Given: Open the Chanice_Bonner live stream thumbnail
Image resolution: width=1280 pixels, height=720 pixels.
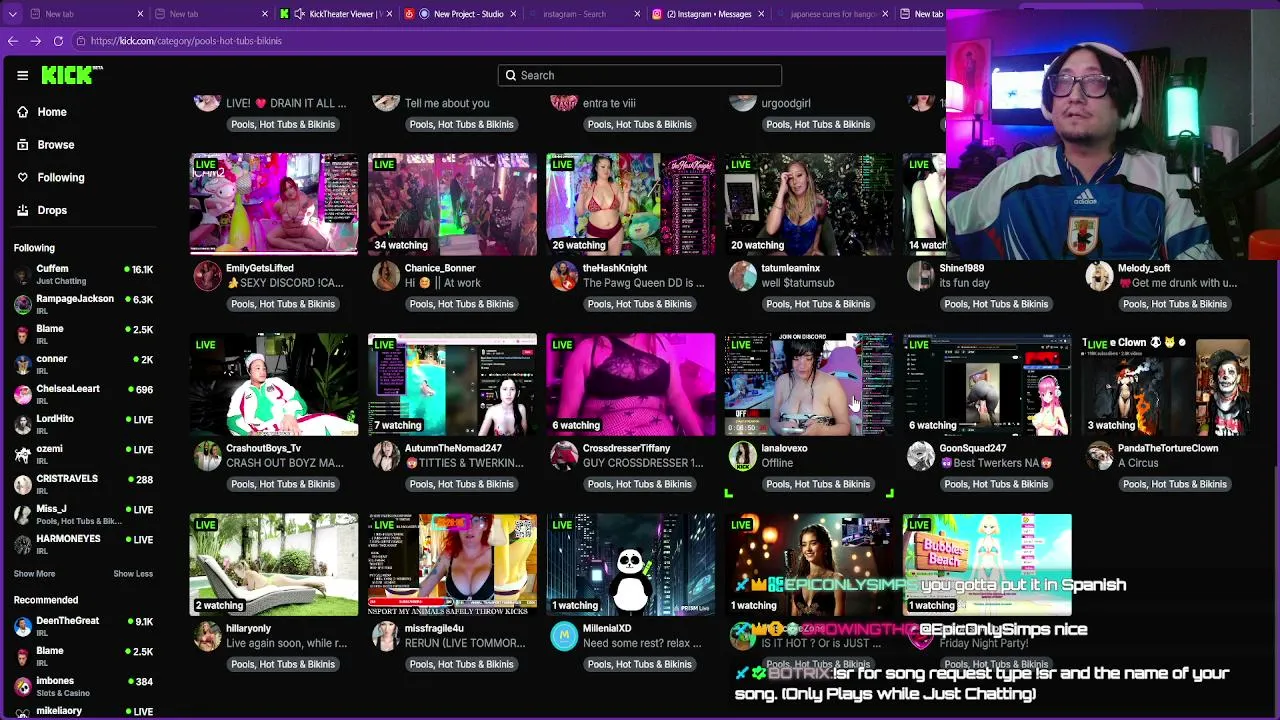Looking at the screenshot, I should [x=452, y=204].
